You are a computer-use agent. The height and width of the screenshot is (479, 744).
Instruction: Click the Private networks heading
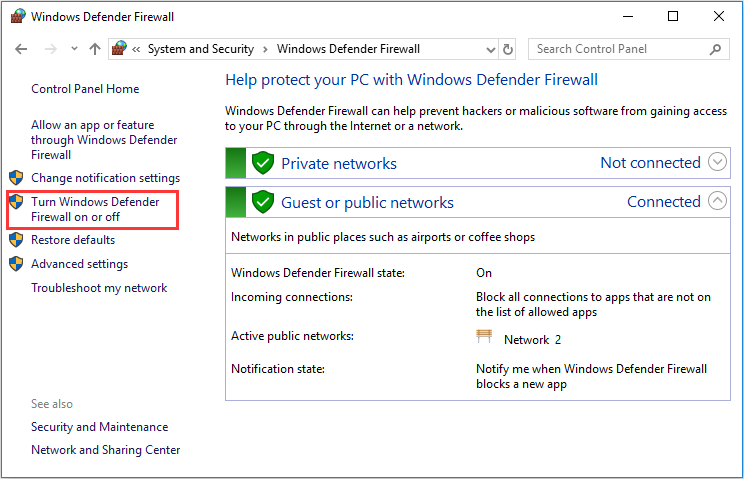[x=339, y=164]
